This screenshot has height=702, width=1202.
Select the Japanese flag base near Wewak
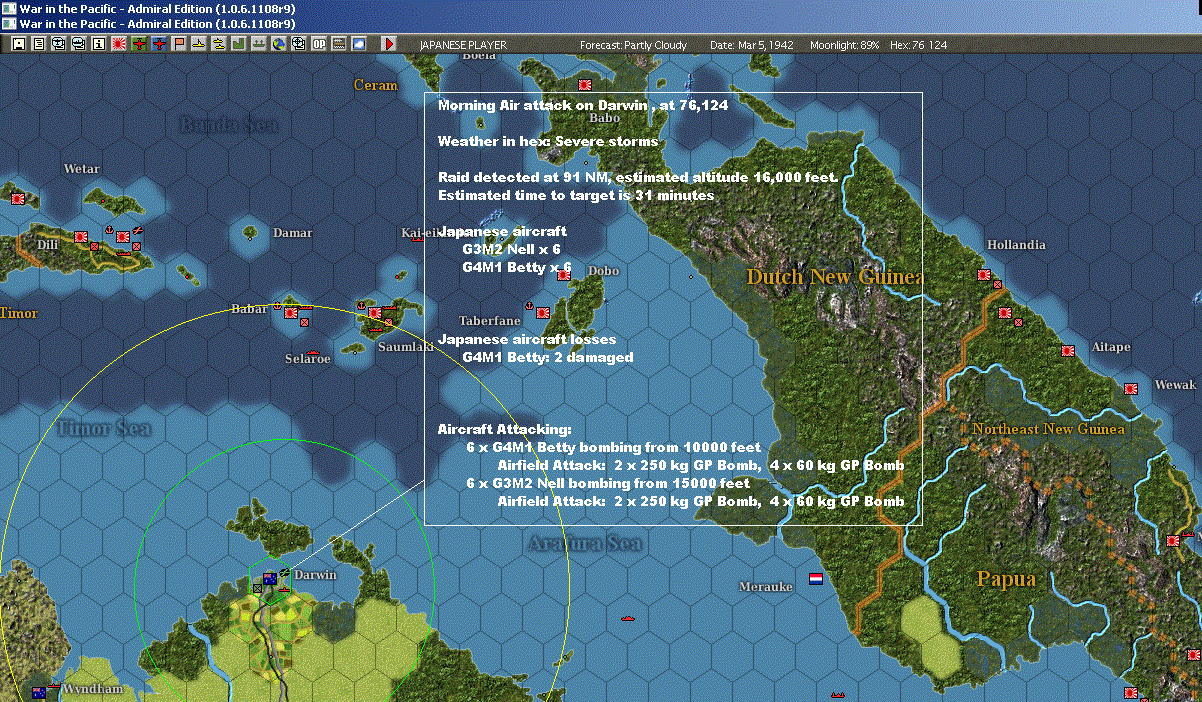click(x=1132, y=389)
